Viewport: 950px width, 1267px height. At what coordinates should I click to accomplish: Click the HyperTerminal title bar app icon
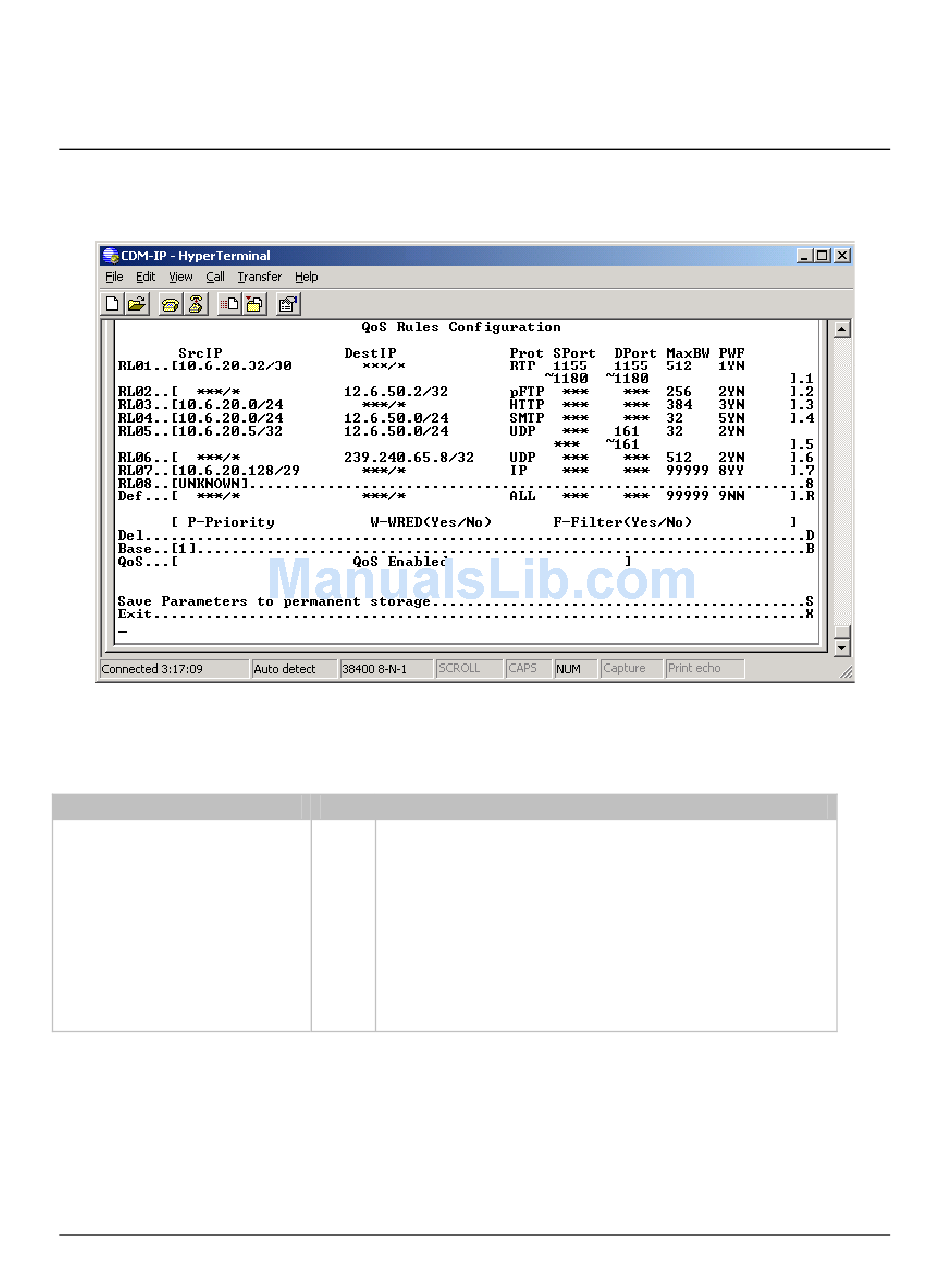[110, 255]
